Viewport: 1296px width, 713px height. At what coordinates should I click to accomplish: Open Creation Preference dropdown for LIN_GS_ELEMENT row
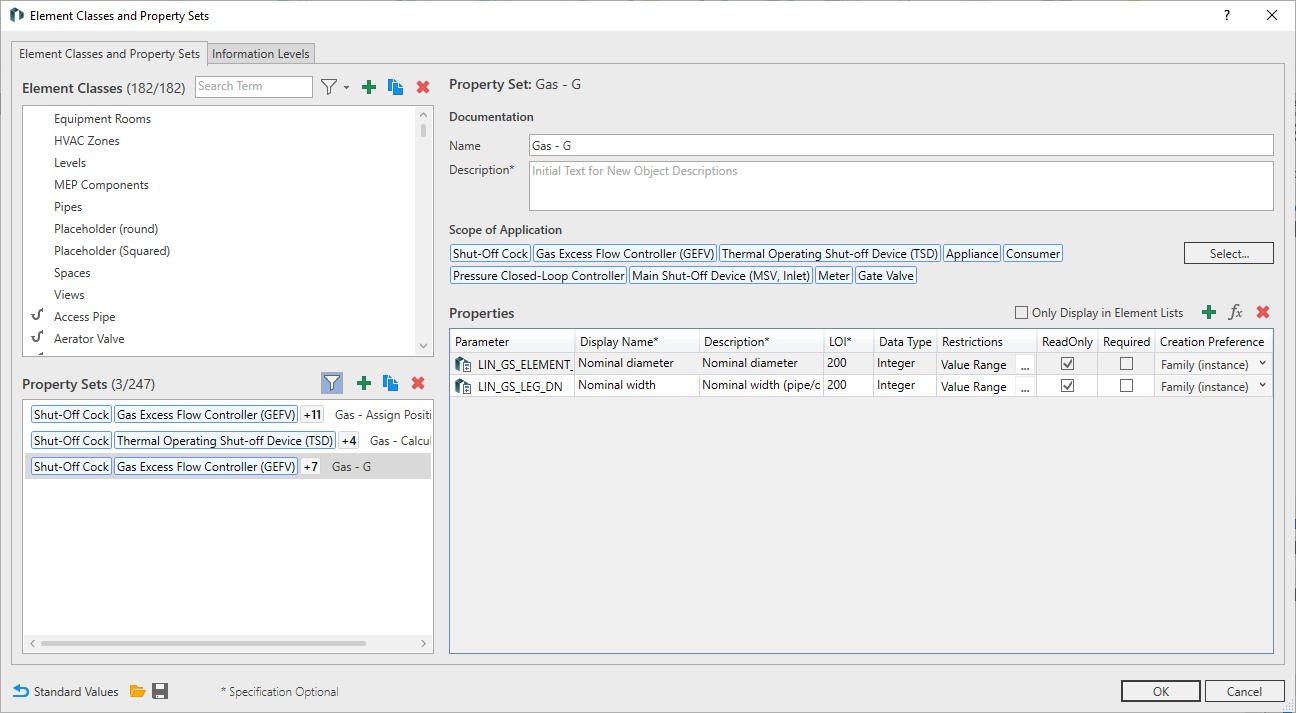(x=1262, y=364)
